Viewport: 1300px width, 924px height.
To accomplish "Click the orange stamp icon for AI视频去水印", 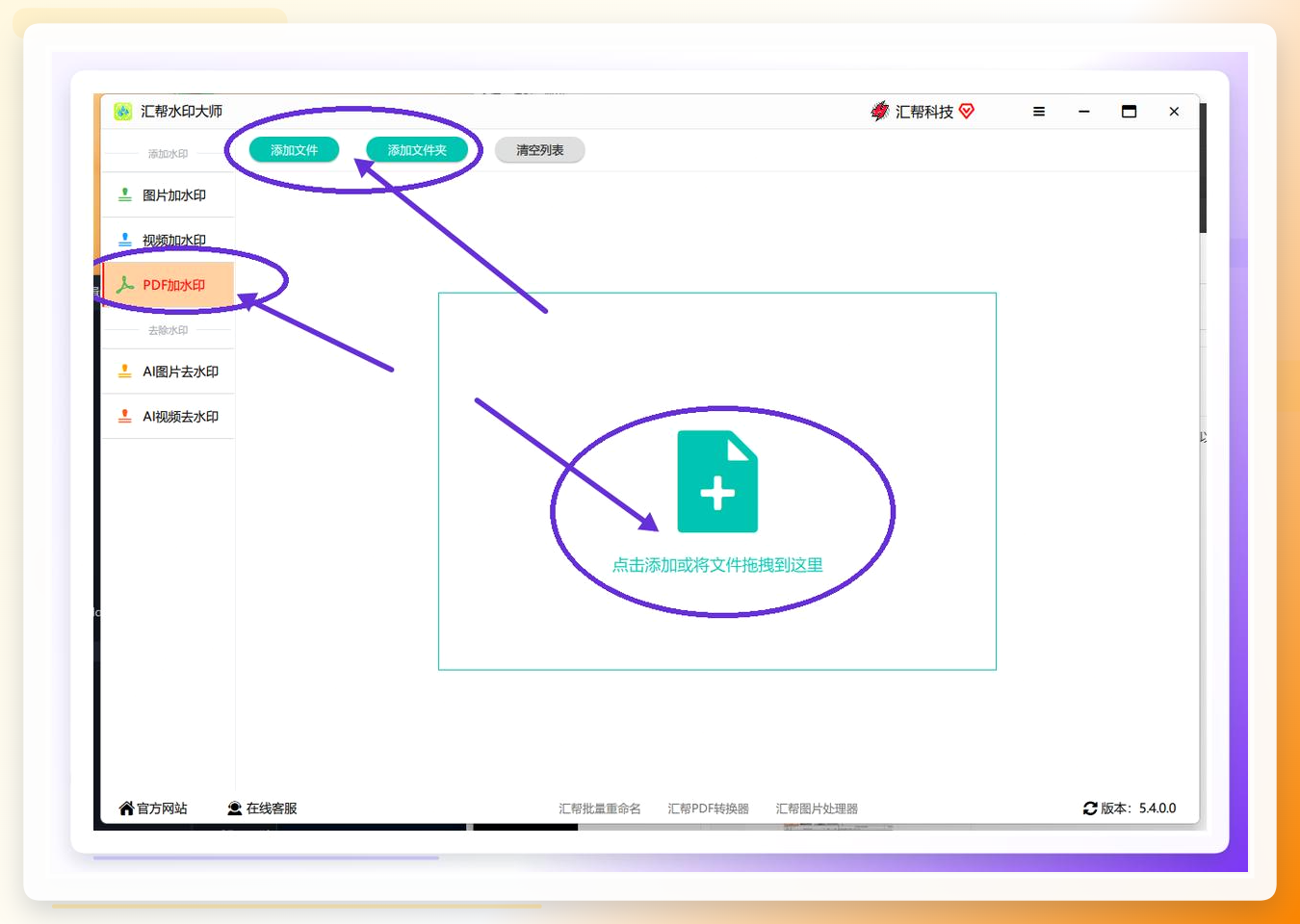I will click(x=124, y=417).
